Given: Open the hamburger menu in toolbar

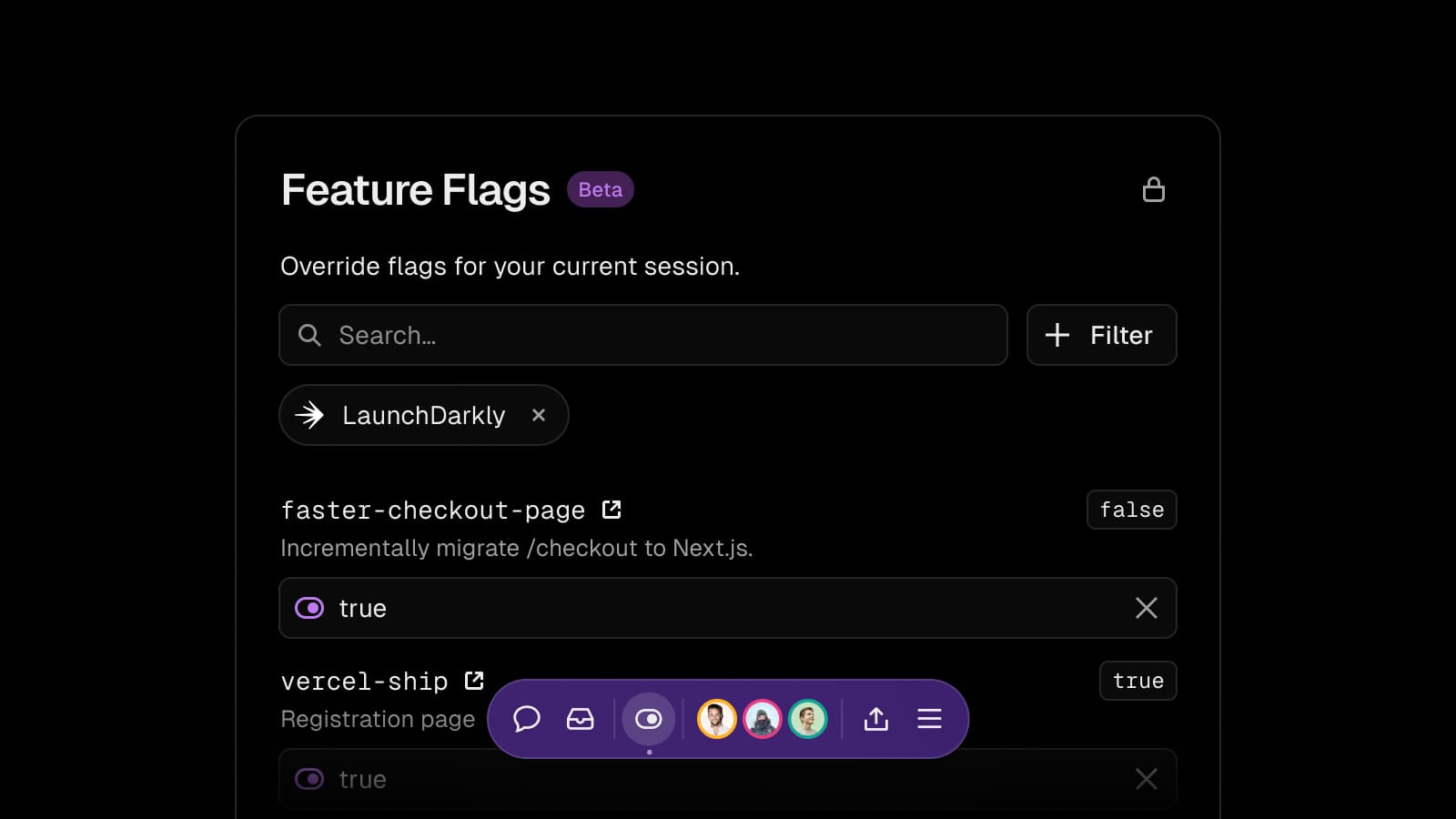Looking at the screenshot, I should [x=929, y=719].
